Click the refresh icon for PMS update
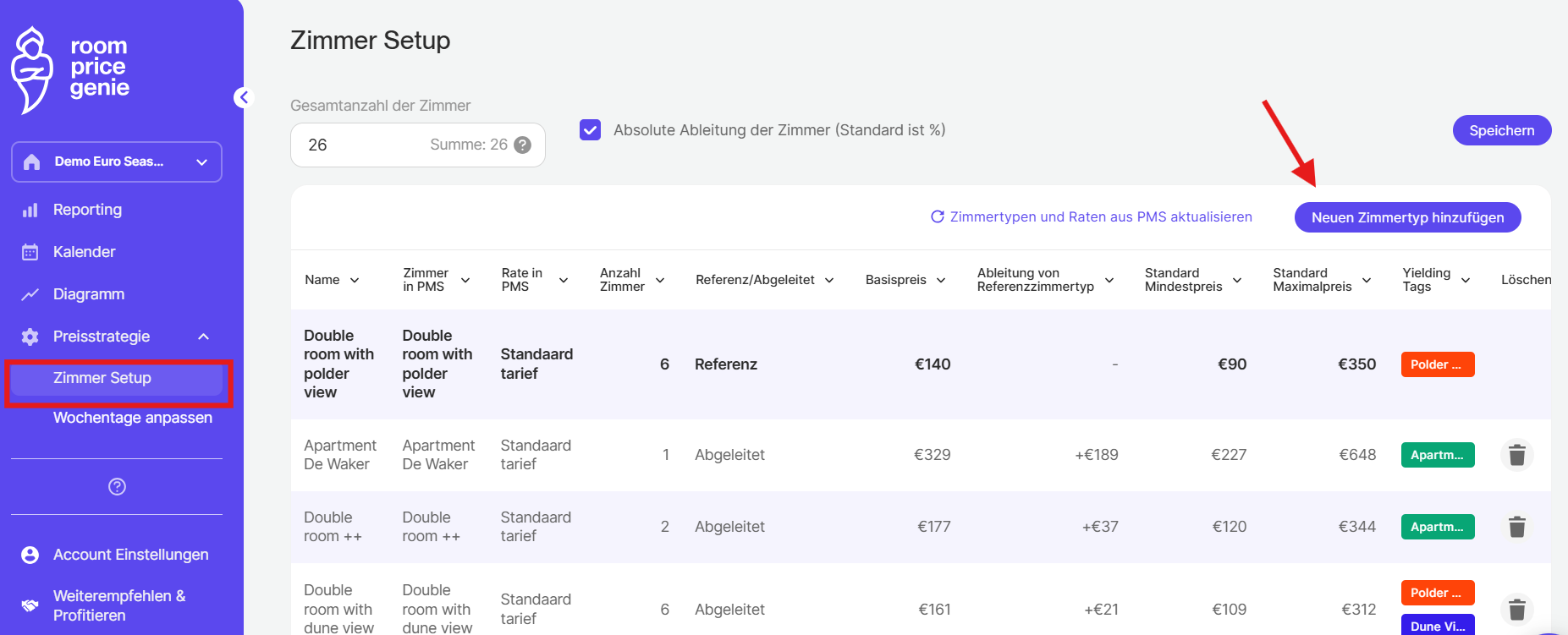This screenshot has width=1568, height=635. 937,217
